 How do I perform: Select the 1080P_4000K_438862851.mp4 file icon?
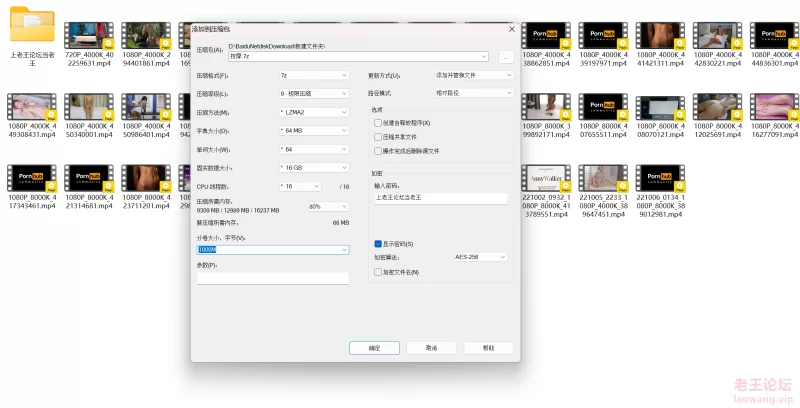tap(546, 35)
